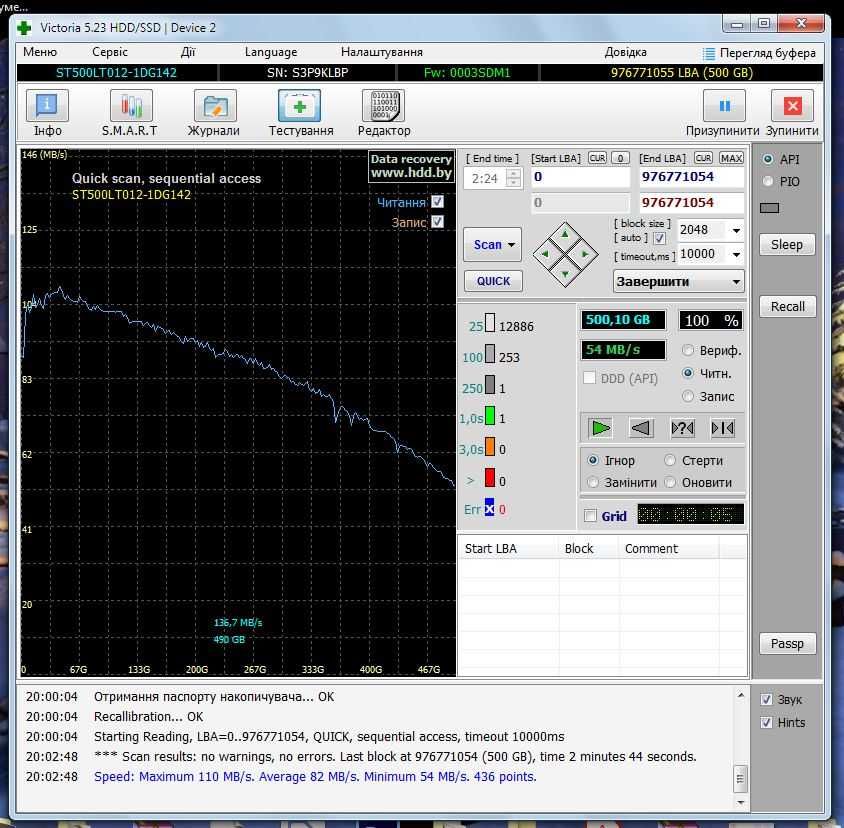The width and height of the screenshot is (844, 828).
Task: Reset Start LBA with the 0 button
Action: [620, 158]
